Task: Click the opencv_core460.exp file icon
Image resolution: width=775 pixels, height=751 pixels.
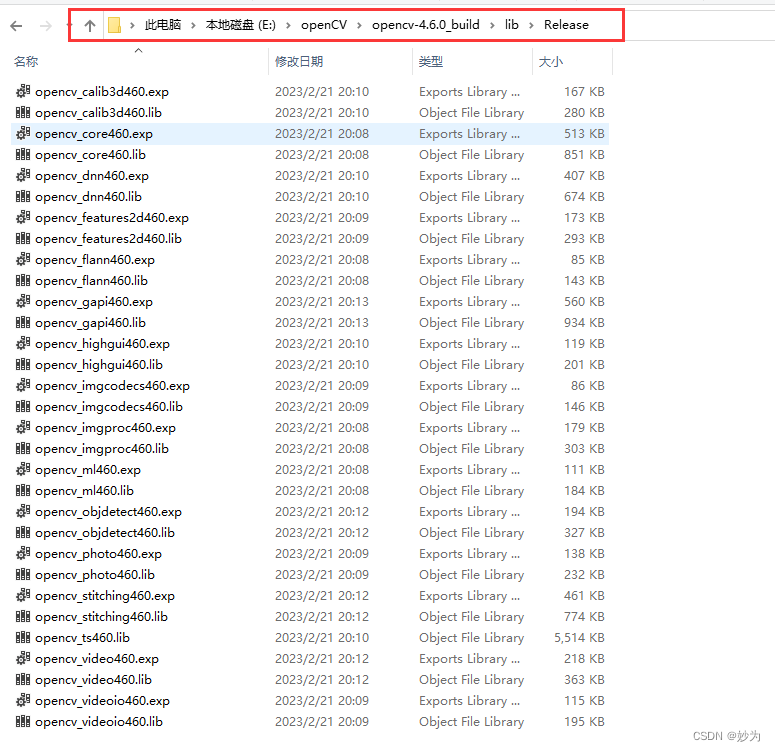Action: point(23,133)
